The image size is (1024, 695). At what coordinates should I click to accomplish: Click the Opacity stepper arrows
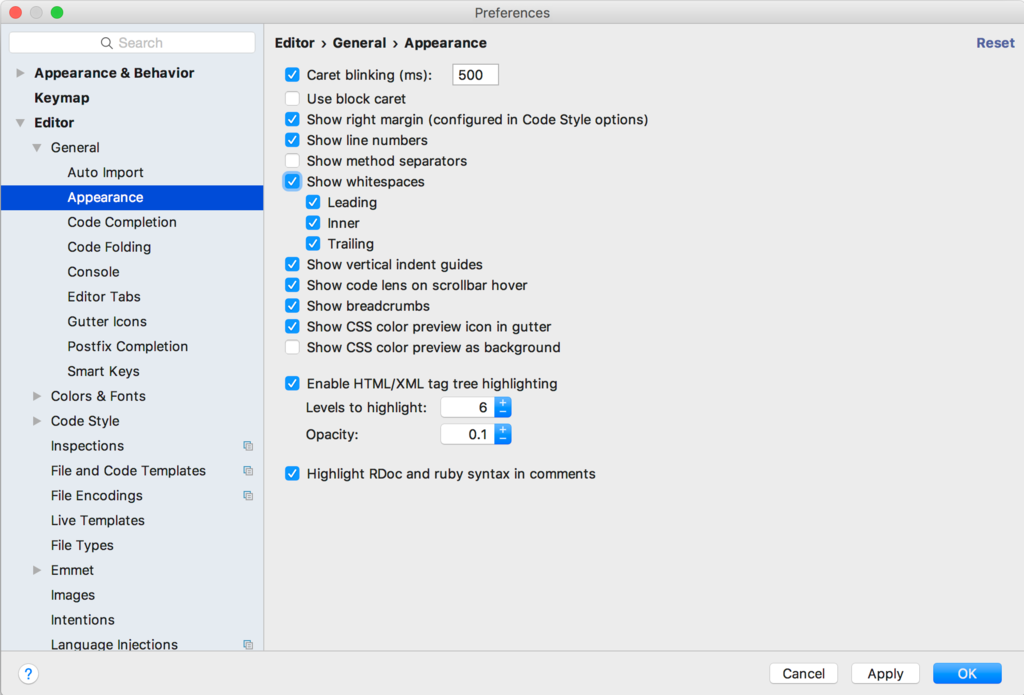tap(503, 434)
